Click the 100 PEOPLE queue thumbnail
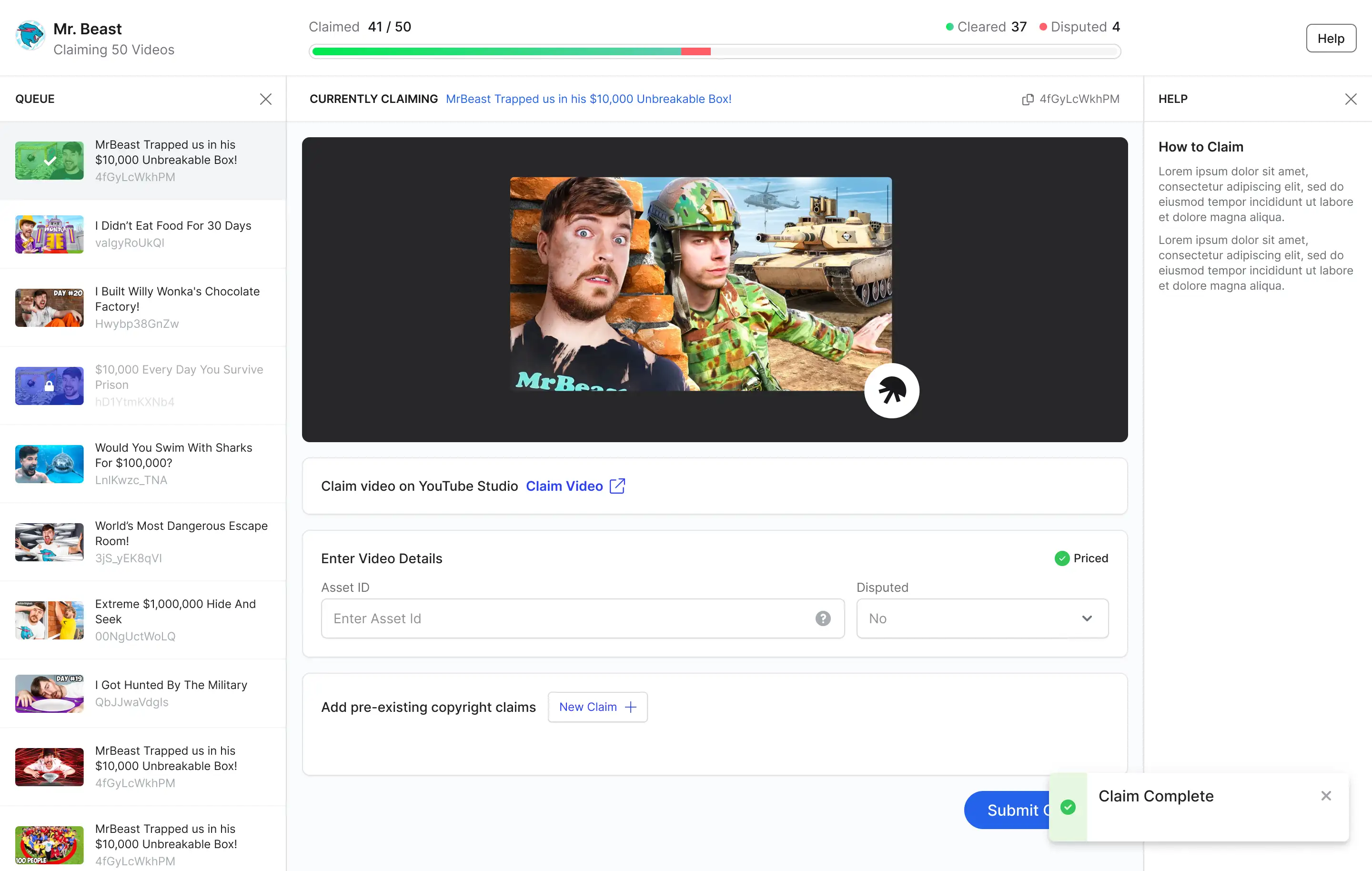 coord(49,845)
